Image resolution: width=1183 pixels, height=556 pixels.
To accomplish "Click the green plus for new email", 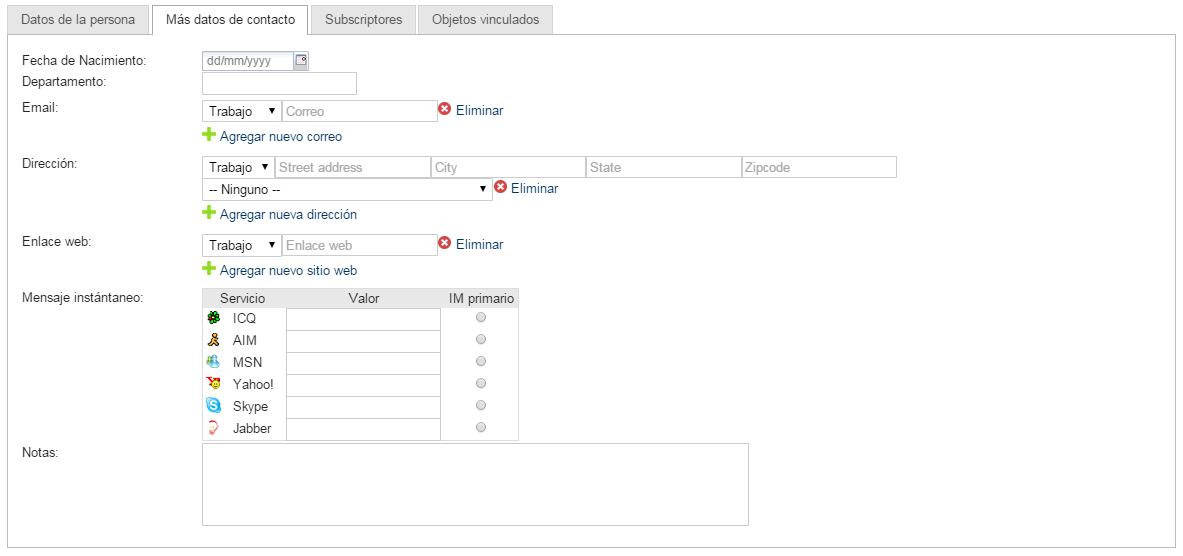I will pyautogui.click(x=209, y=135).
